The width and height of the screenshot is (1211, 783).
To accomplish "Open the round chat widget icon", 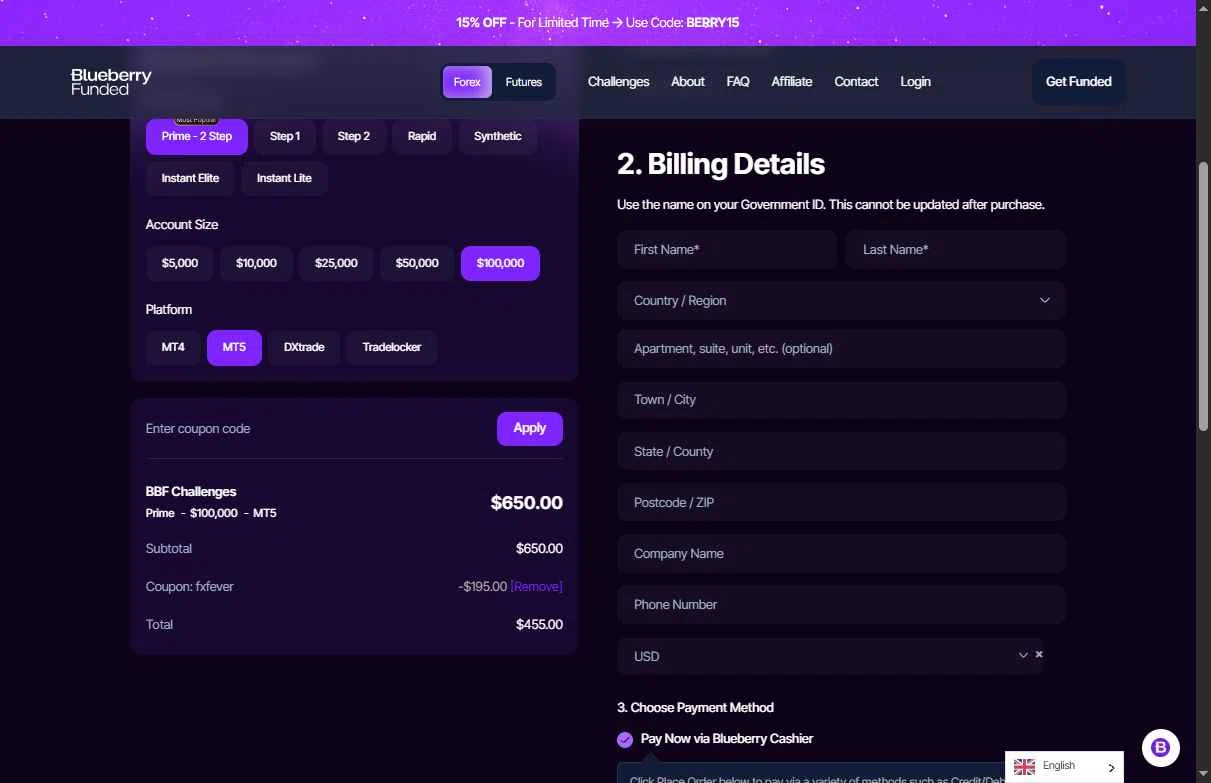I will tap(1161, 746).
